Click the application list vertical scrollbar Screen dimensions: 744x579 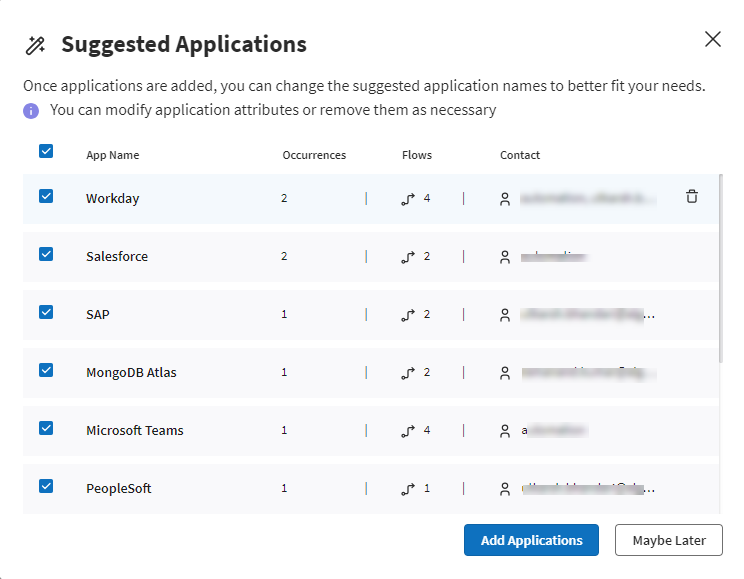pos(720,270)
